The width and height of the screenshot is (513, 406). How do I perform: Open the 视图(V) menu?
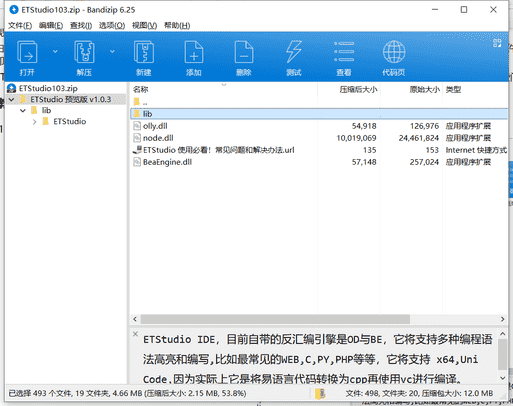pyautogui.click(x=144, y=25)
